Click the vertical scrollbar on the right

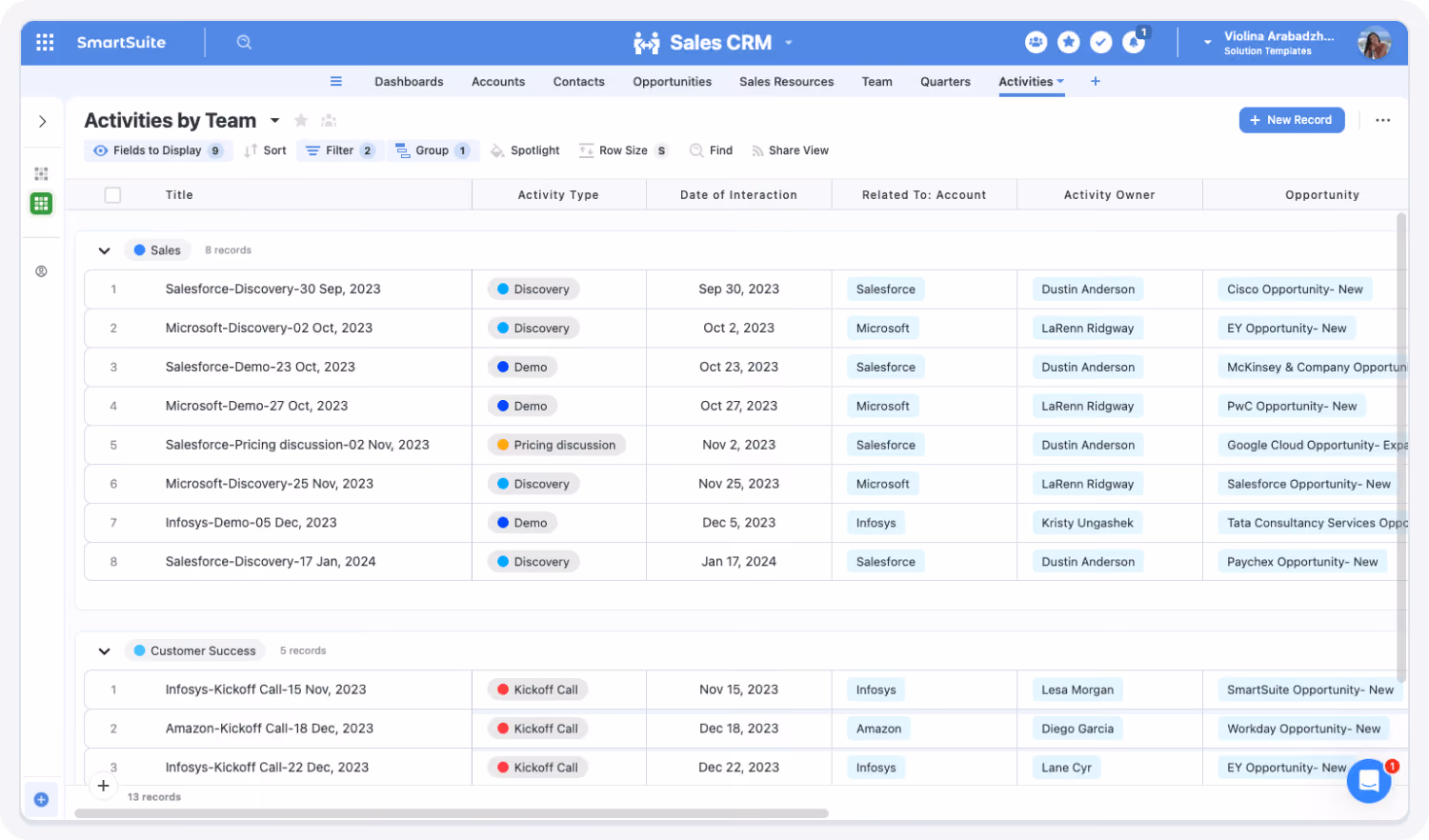coord(1401,448)
